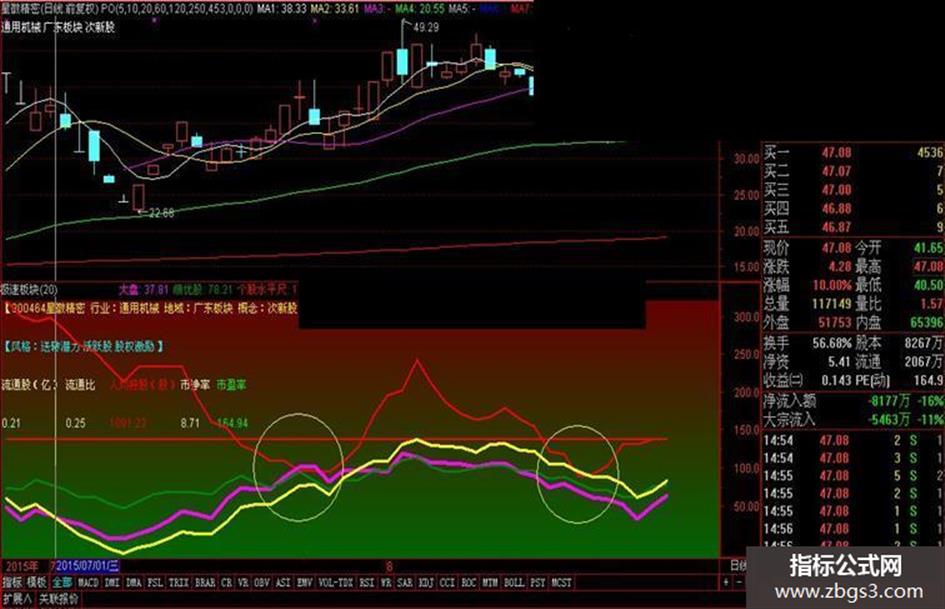The width and height of the screenshot is (945, 609).
Task: Choose the OBV indicator tab
Action: point(262,582)
